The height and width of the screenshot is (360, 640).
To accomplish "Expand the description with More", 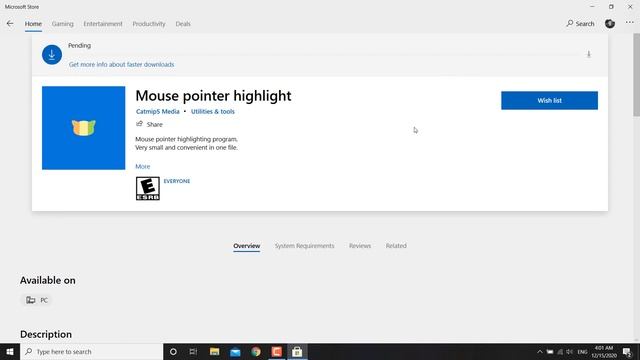I will (x=142, y=166).
